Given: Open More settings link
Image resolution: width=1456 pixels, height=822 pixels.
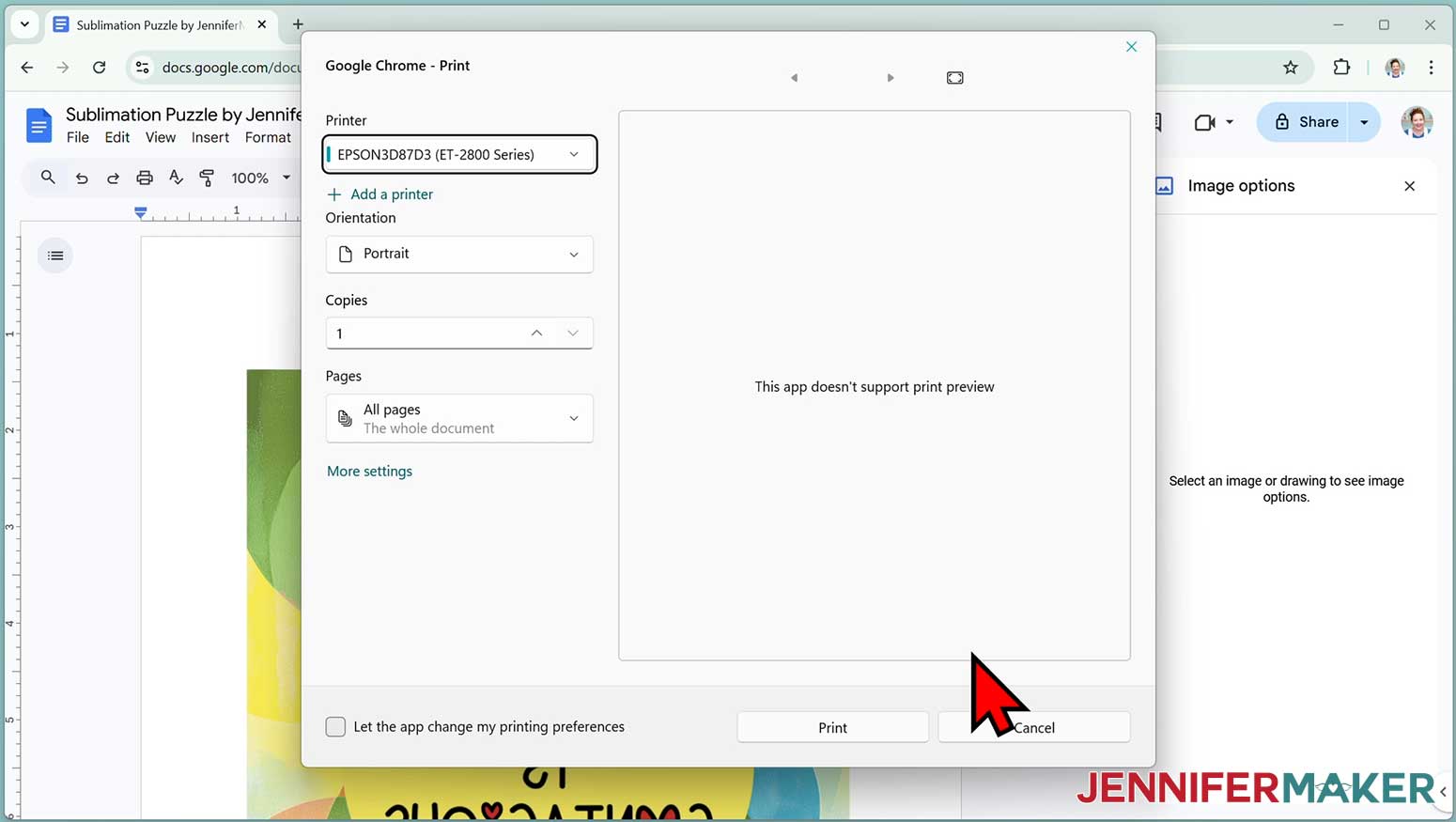Looking at the screenshot, I should tap(369, 472).
